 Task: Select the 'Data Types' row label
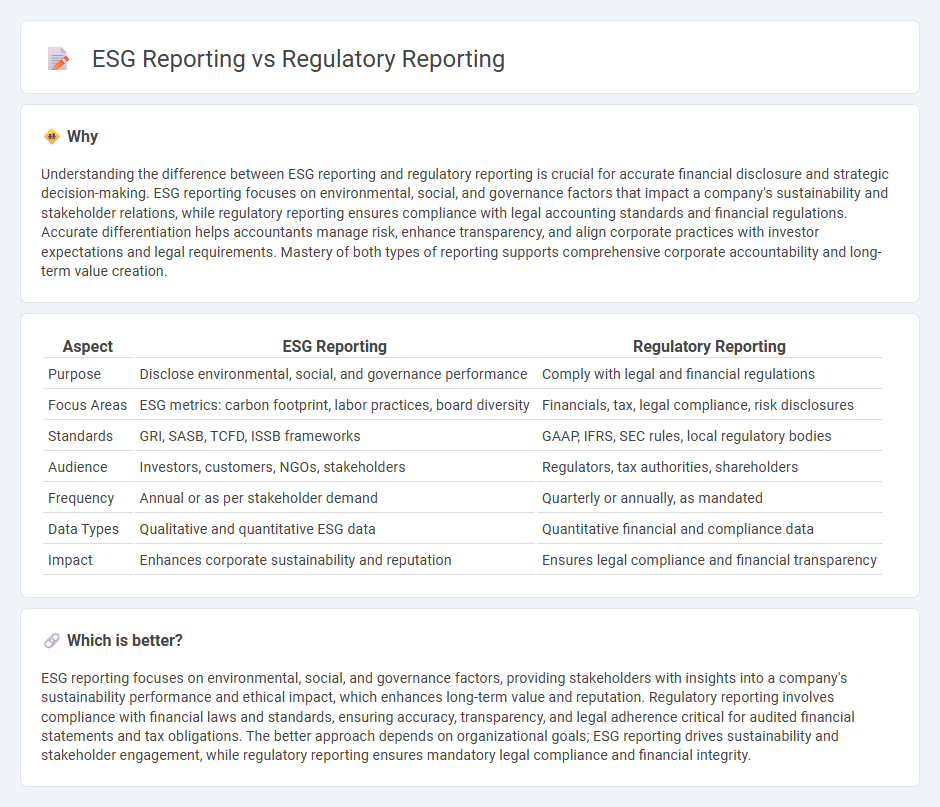(x=83, y=529)
